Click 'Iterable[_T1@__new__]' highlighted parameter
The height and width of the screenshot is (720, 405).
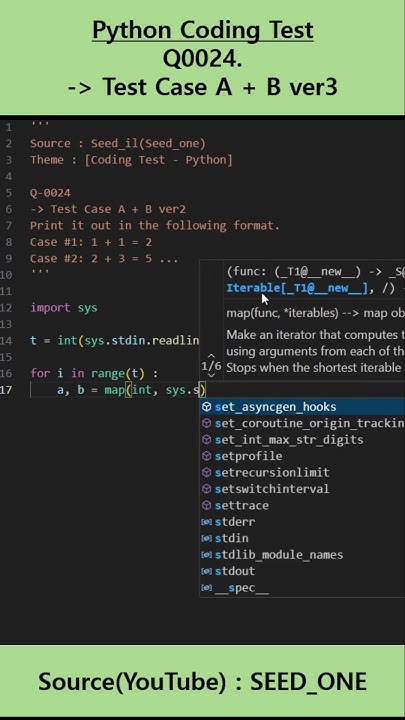(x=297, y=288)
